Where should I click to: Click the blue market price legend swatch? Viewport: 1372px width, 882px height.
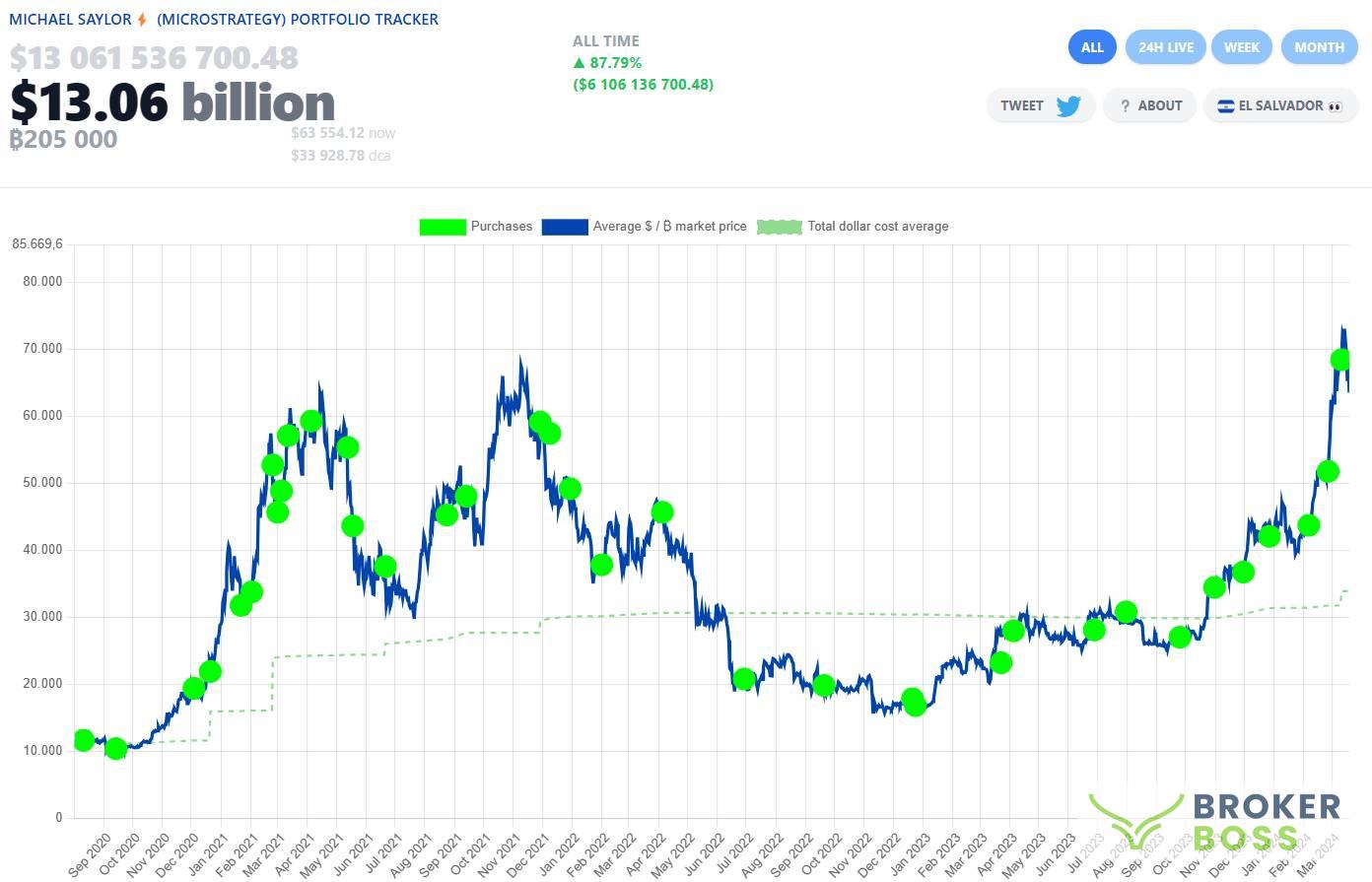click(x=565, y=227)
